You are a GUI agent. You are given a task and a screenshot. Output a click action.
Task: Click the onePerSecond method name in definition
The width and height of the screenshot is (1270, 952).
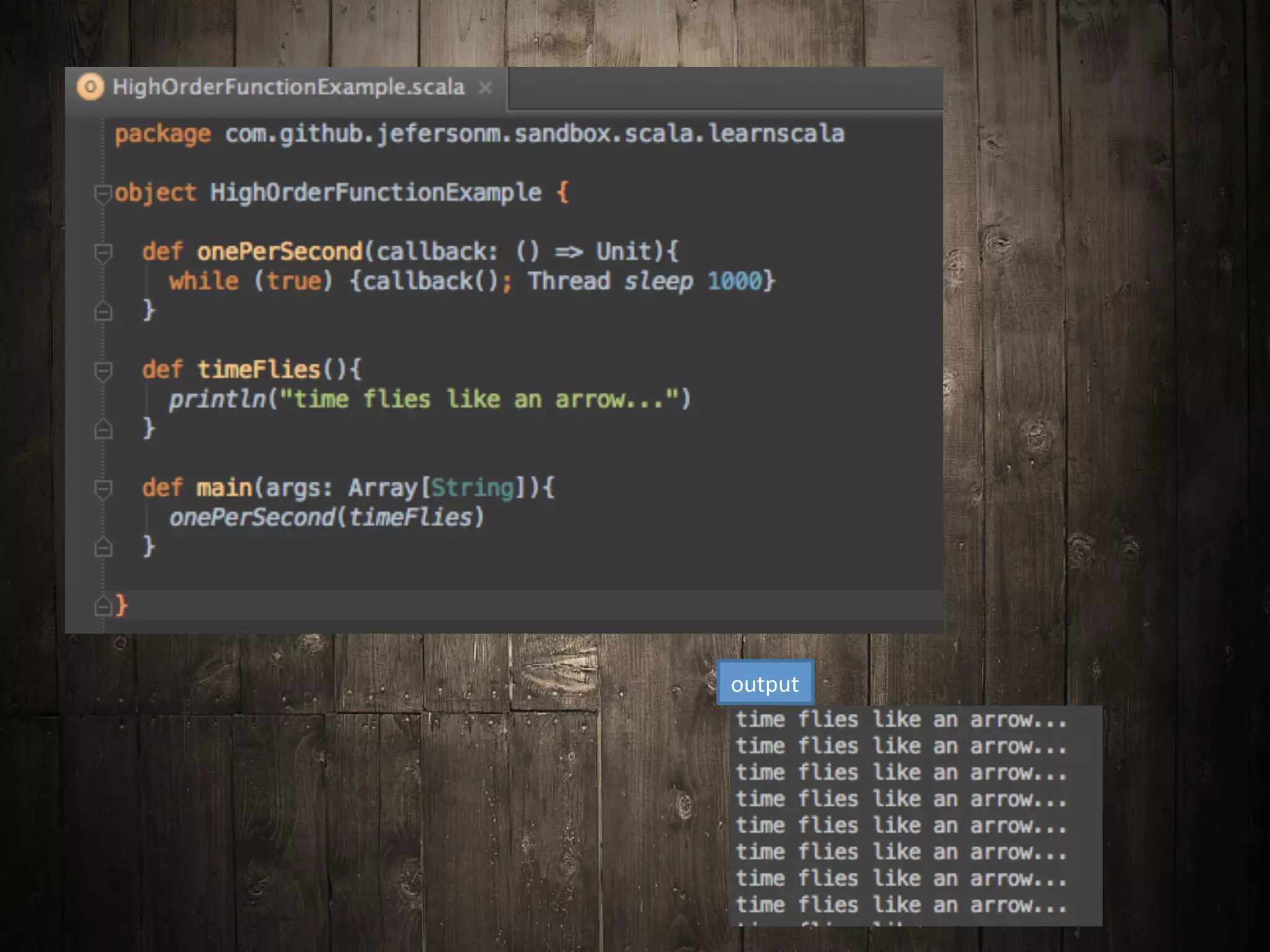279,252
